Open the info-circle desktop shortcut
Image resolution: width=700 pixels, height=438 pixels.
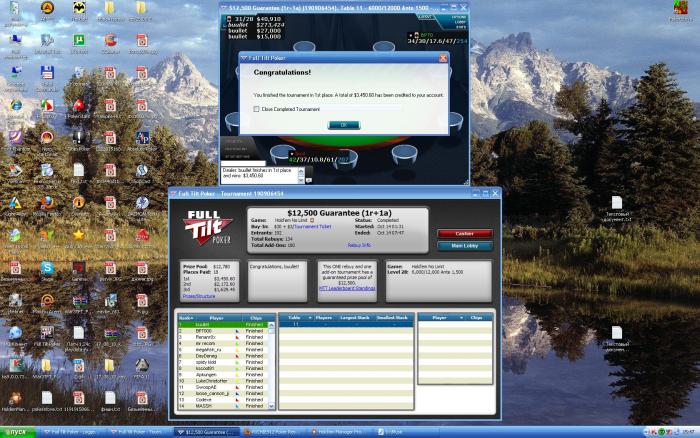click(x=79, y=203)
